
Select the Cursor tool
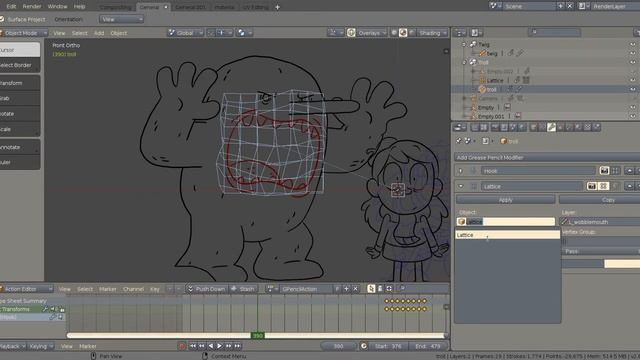pos(20,50)
